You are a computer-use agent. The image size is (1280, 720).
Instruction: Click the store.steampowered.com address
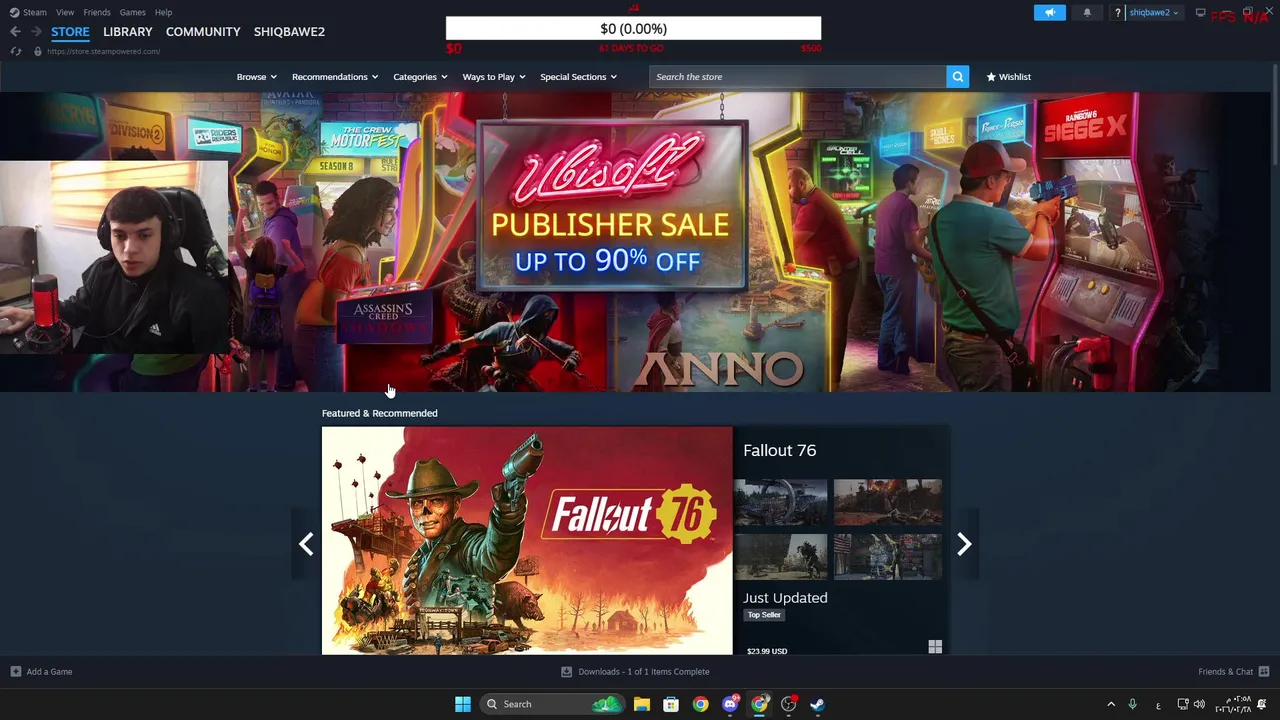[103, 51]
